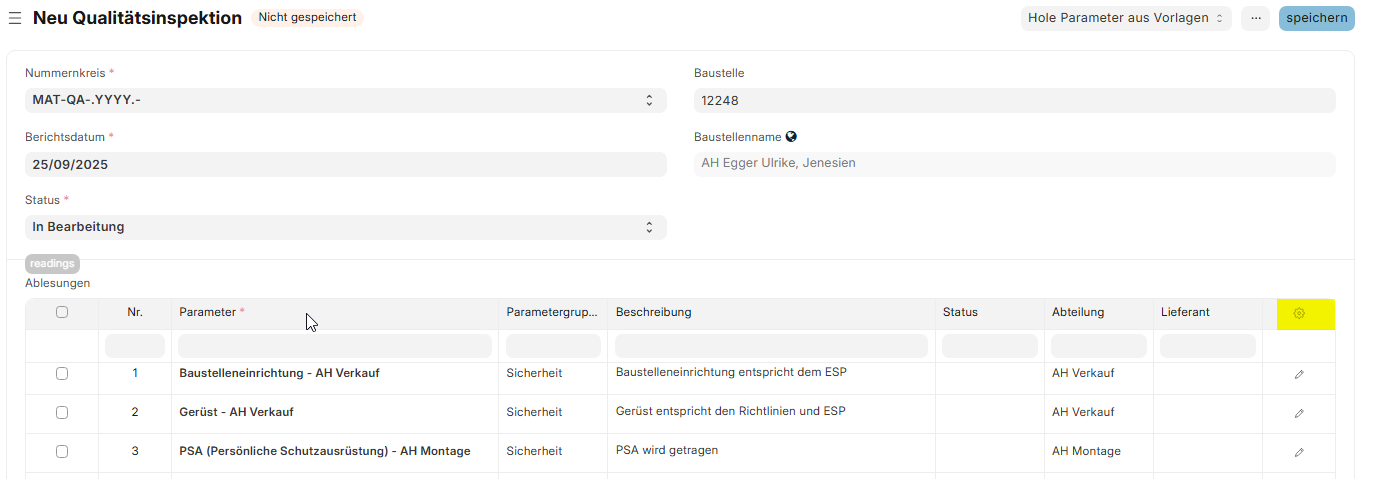Open Baustelleneinrichtung - AH Verkauf parameter link
This screenshot has width=1376, height=479.
coord(279,373)
